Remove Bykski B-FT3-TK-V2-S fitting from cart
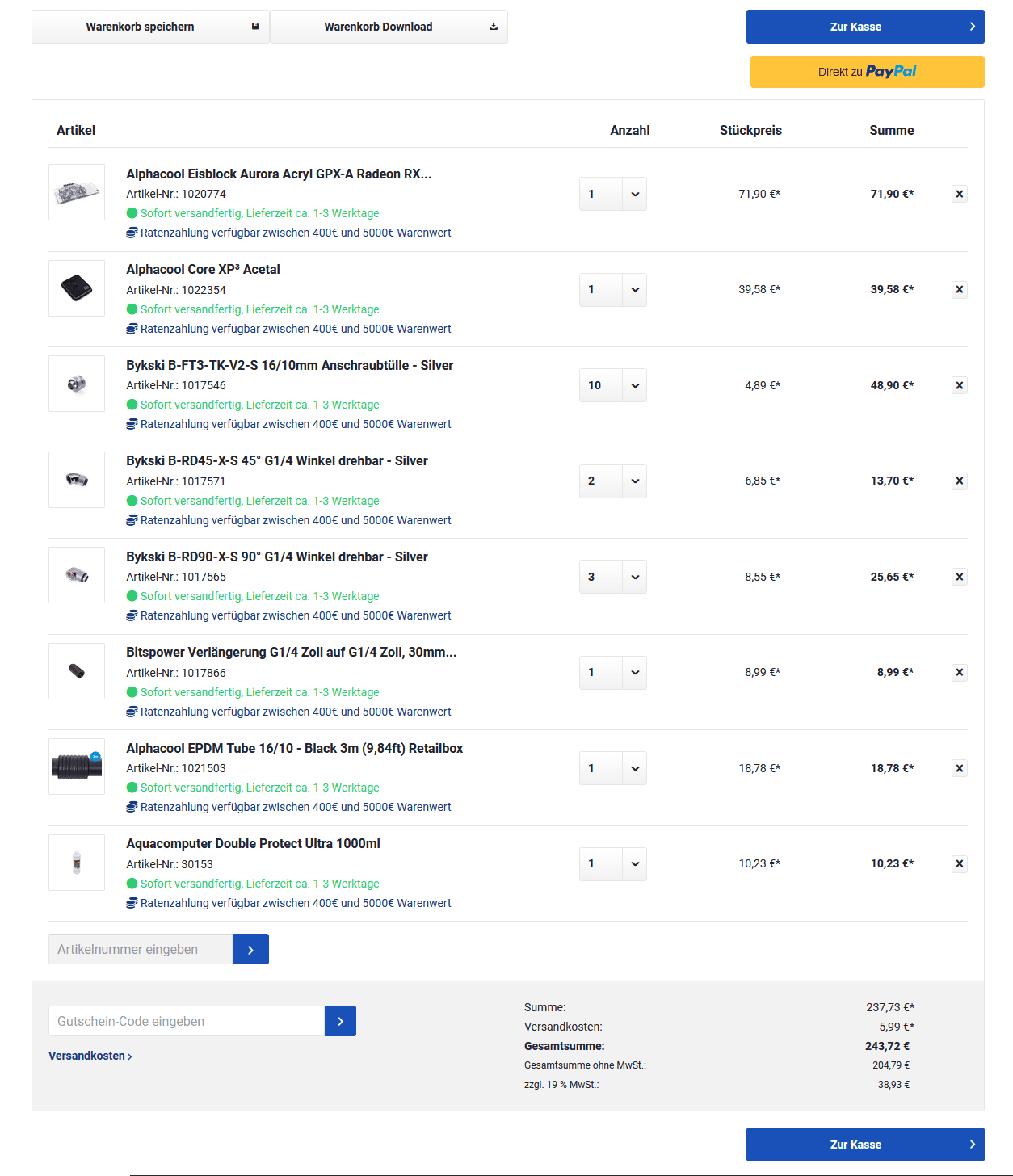This screenshot has height=1176, width=1013. 959,385
